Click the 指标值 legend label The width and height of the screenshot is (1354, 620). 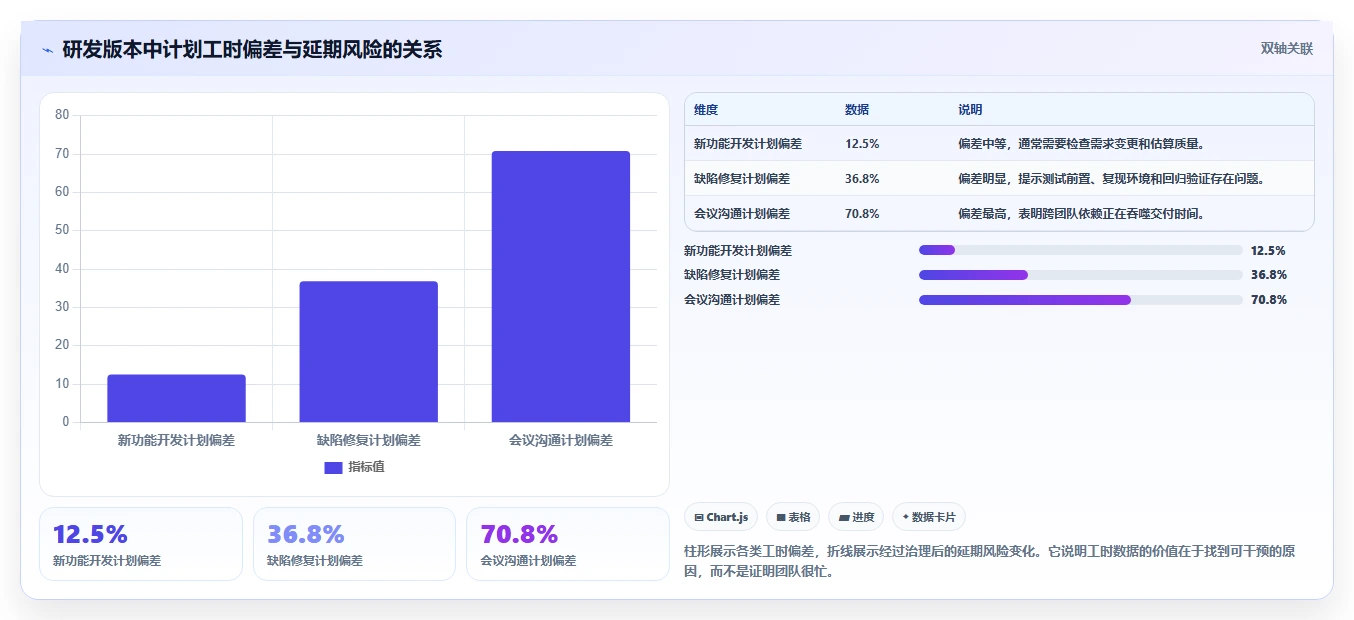366,467
